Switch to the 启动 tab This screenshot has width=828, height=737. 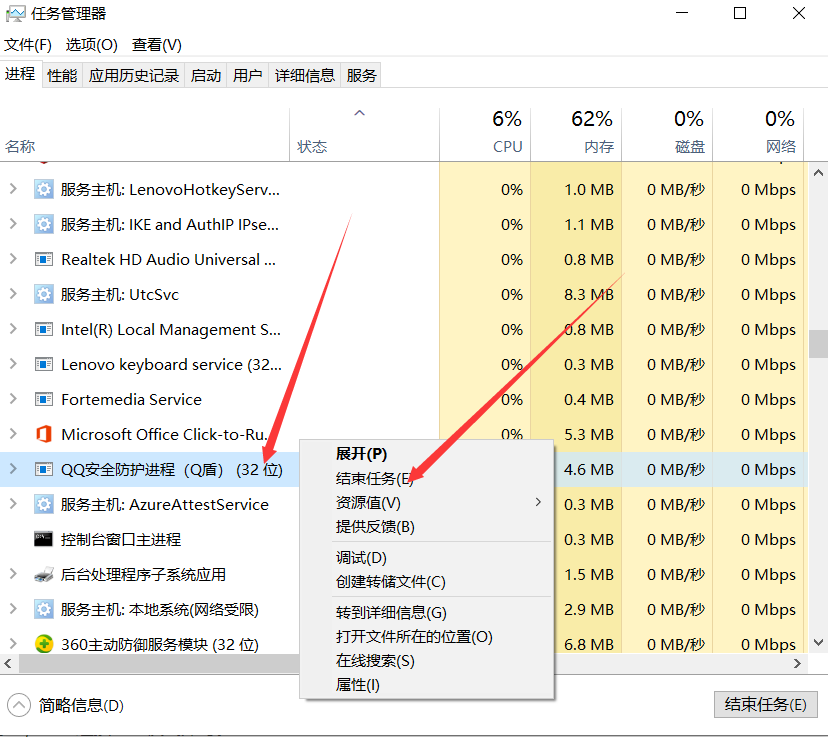tap(205, 75)
